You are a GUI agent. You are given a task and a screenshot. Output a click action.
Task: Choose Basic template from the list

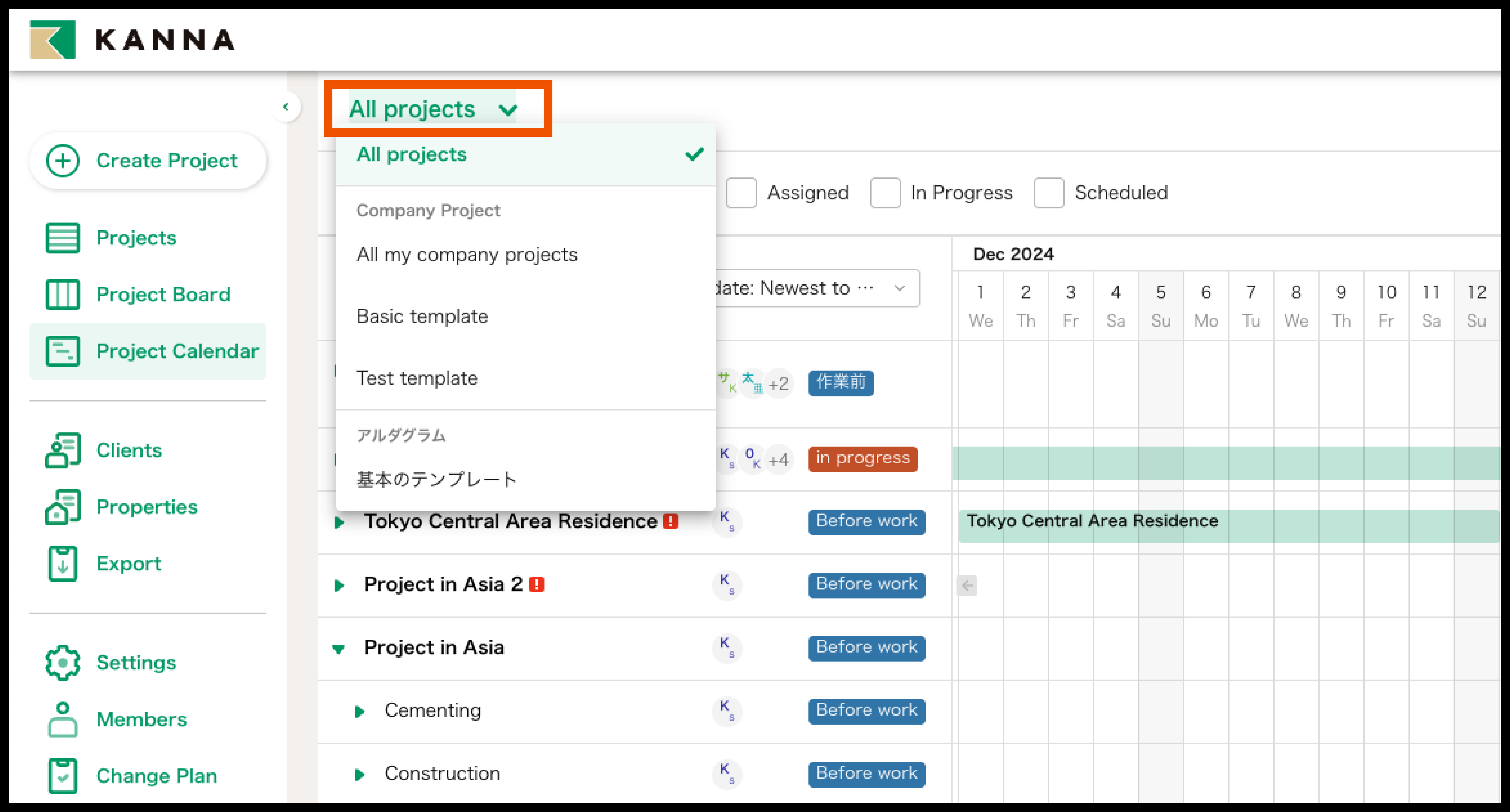click(x=422, y=317)
